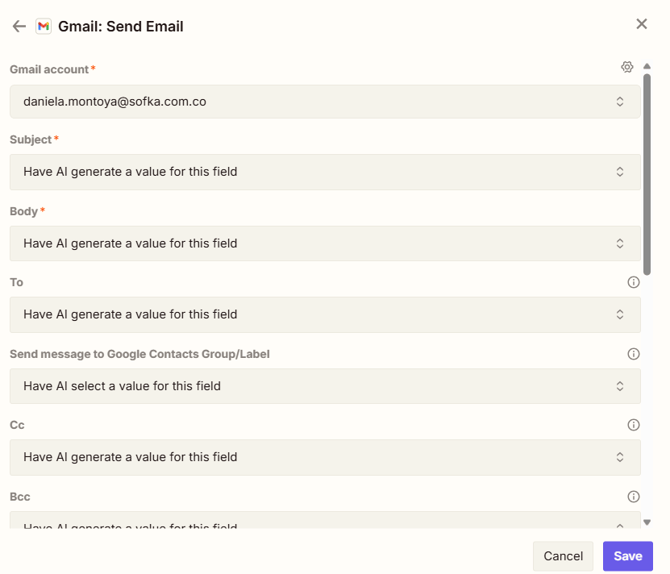Click the Cancel button
The image size is (670, 574).
[x=563, y=556]
